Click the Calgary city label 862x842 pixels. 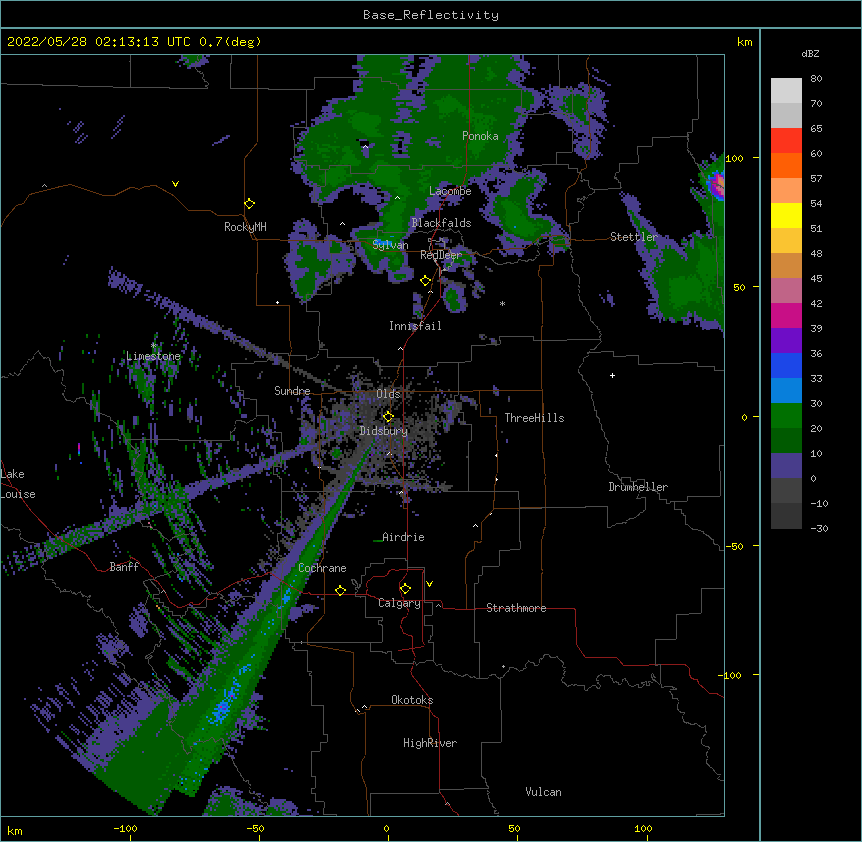pyautogui.click(x=399, y=603)
